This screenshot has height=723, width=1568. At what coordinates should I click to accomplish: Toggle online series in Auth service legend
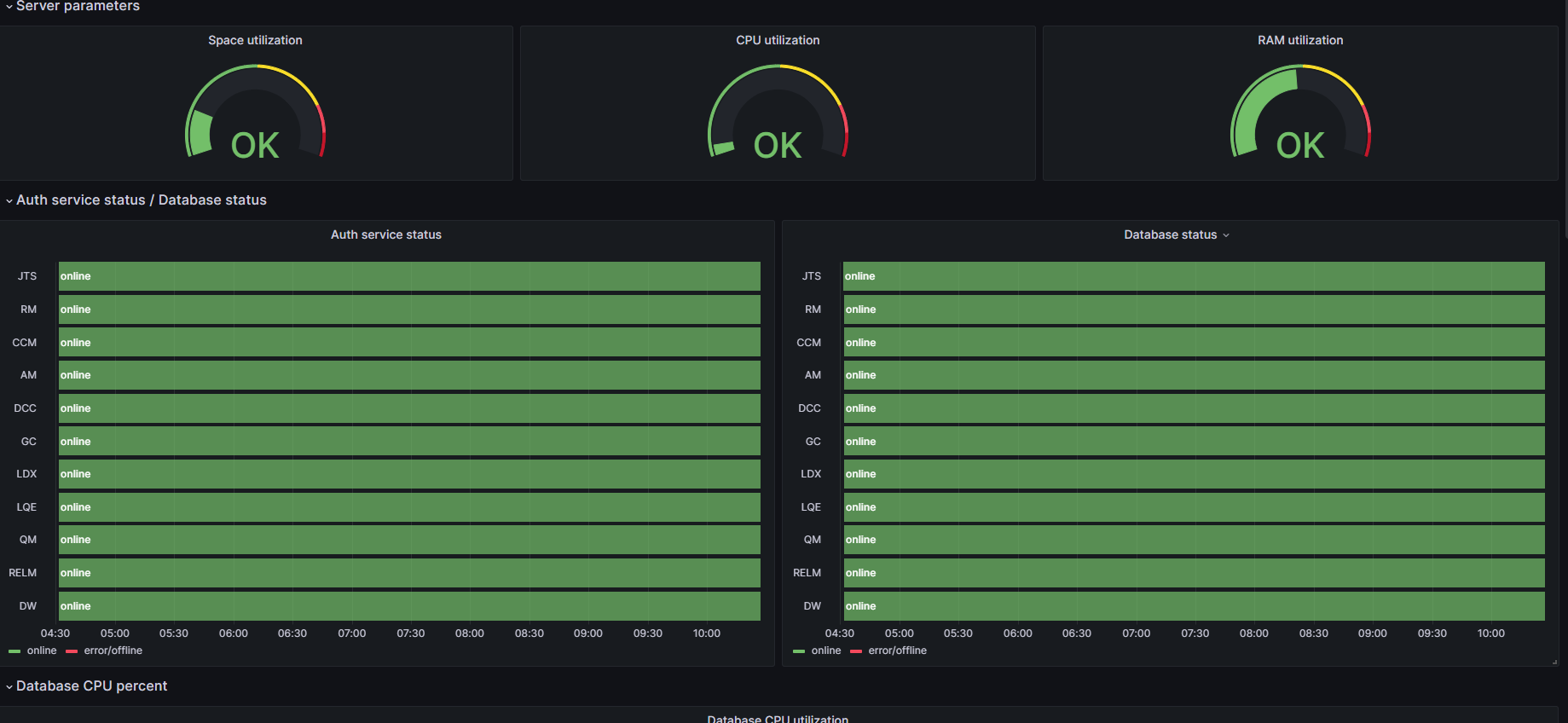[x=42, y=651]
